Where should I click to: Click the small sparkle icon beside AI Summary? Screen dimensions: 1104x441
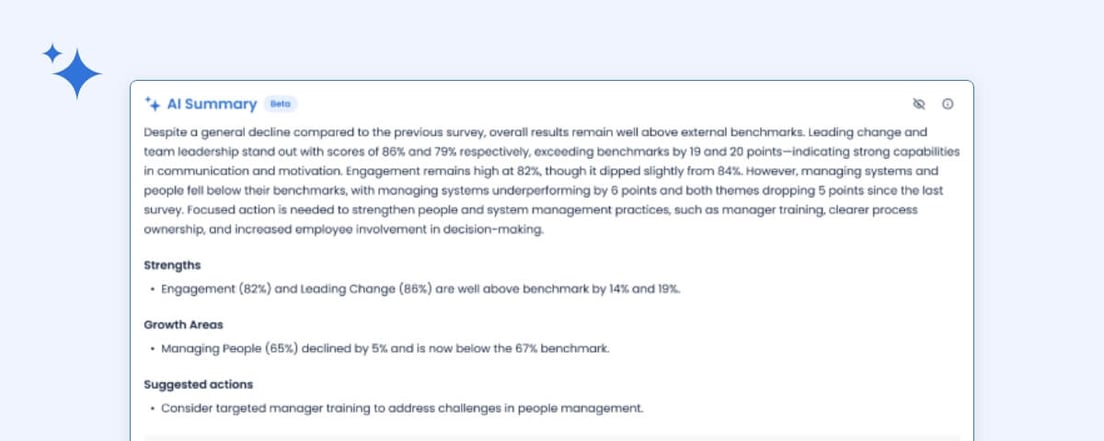(x=153, y=104)
